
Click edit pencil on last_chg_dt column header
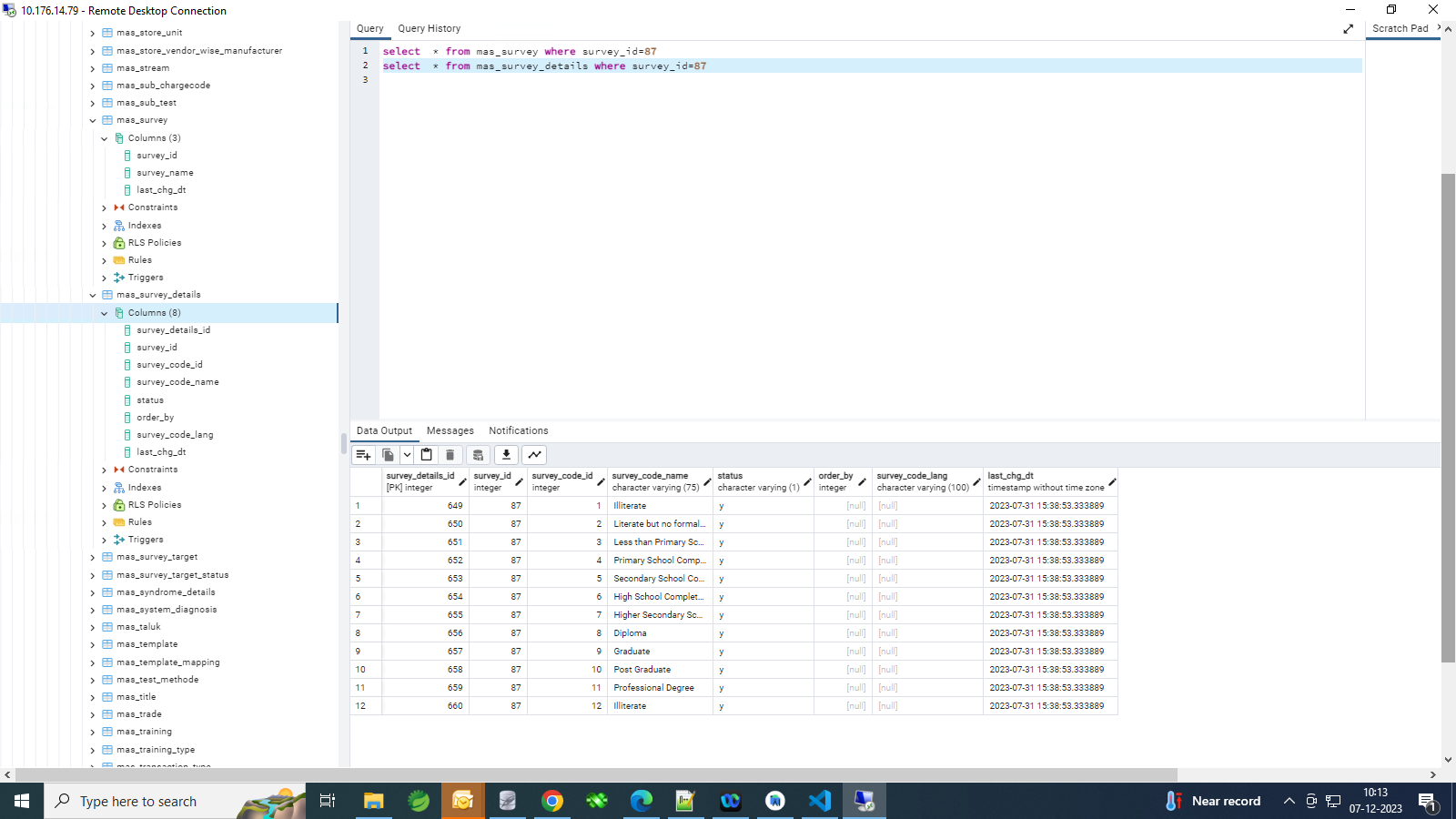coord(1112,481)
